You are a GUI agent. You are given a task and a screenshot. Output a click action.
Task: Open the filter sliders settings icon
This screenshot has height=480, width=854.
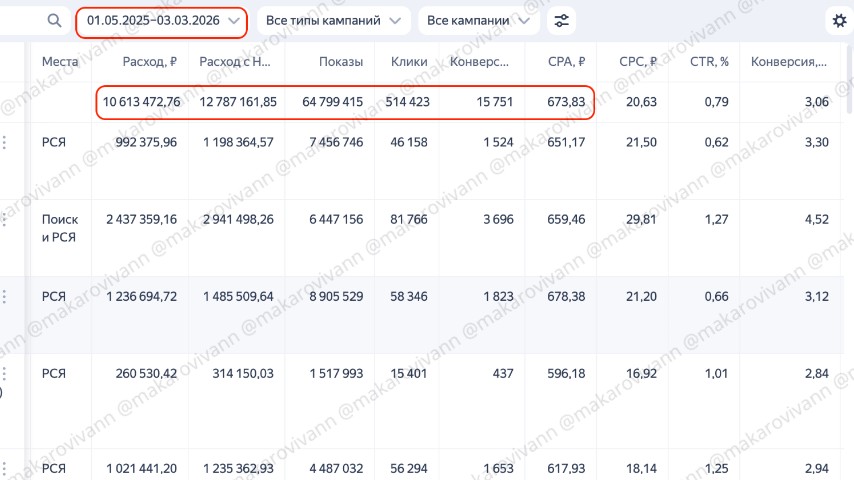point(563,21)
